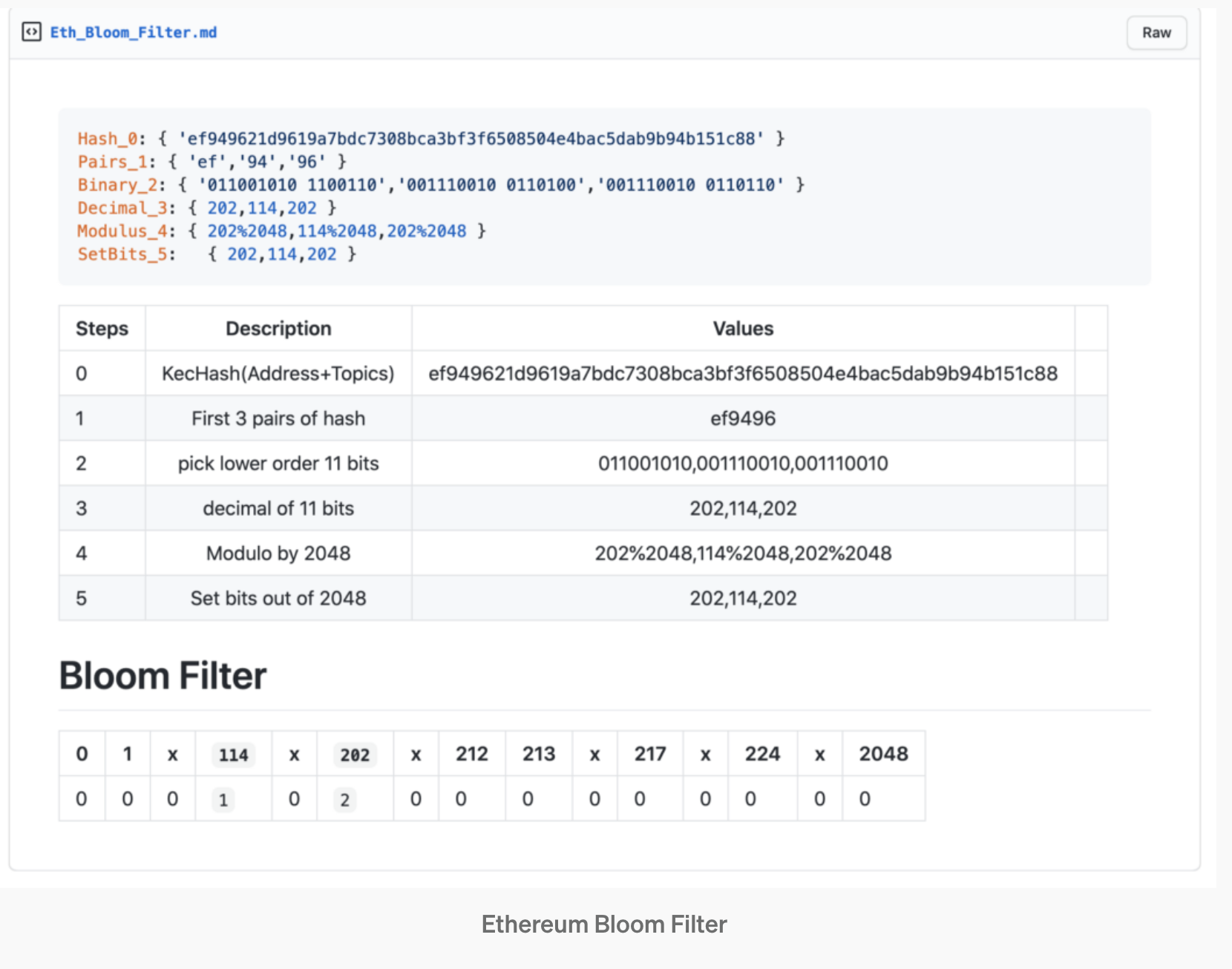Click highlighted value 1 under 114
The image size is (1232, 969).
click(223, 800)
